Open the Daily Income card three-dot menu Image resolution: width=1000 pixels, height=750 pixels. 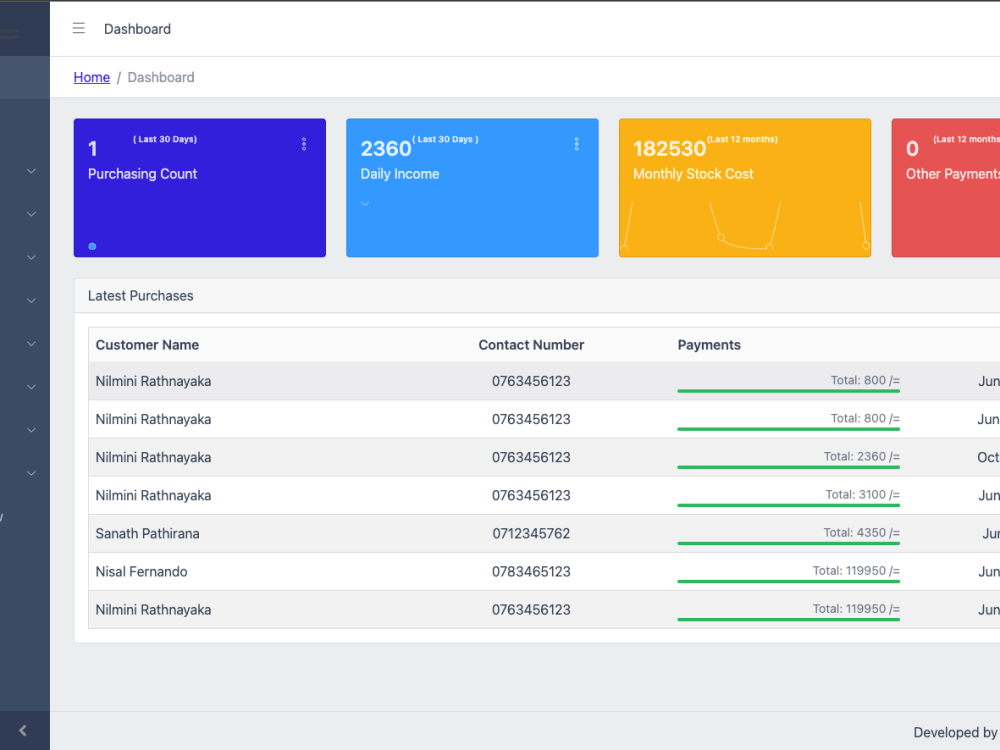click(577, 144)
